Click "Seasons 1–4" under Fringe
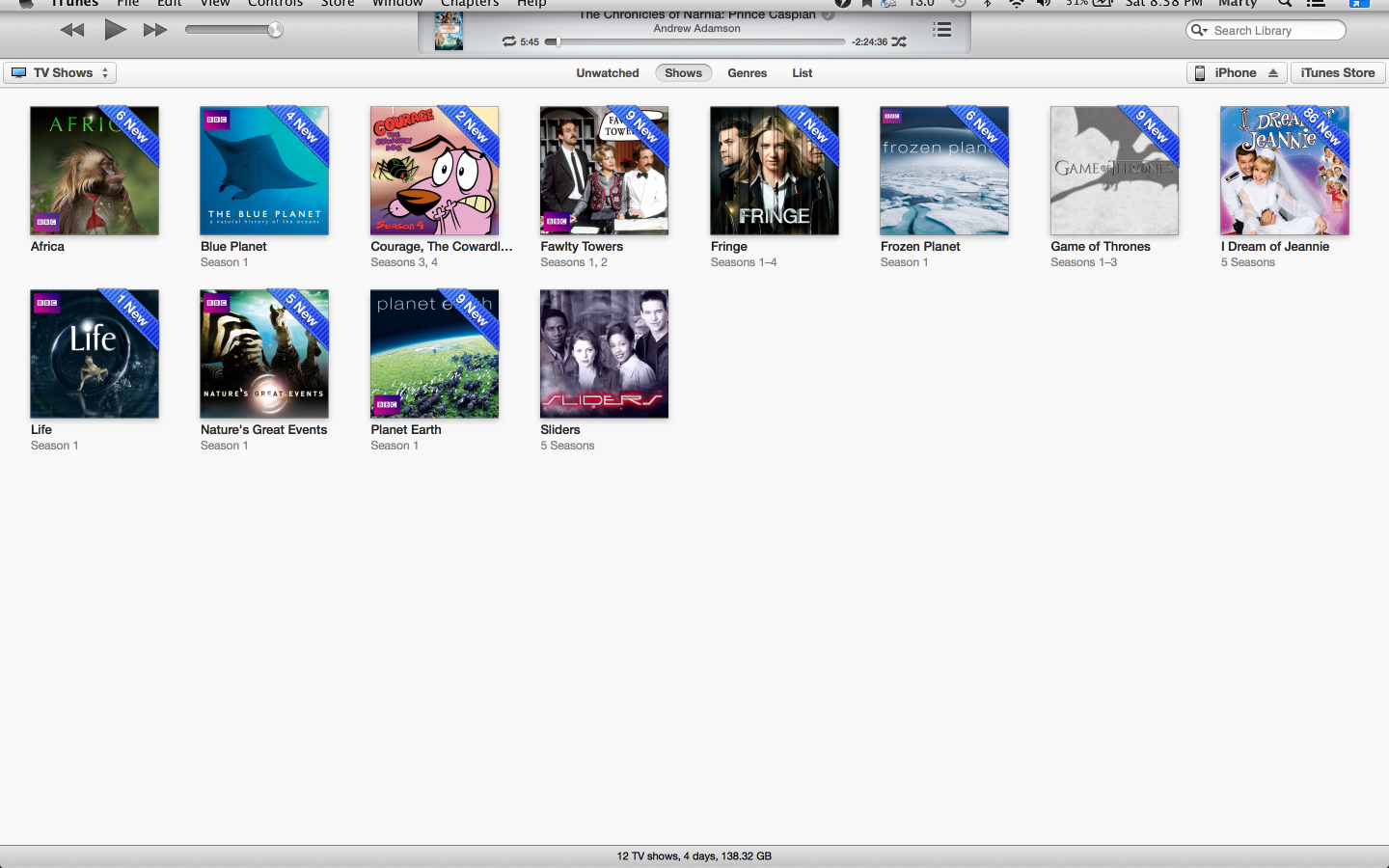This screenshot has height=868, width=1389. (x=744, y=262)
